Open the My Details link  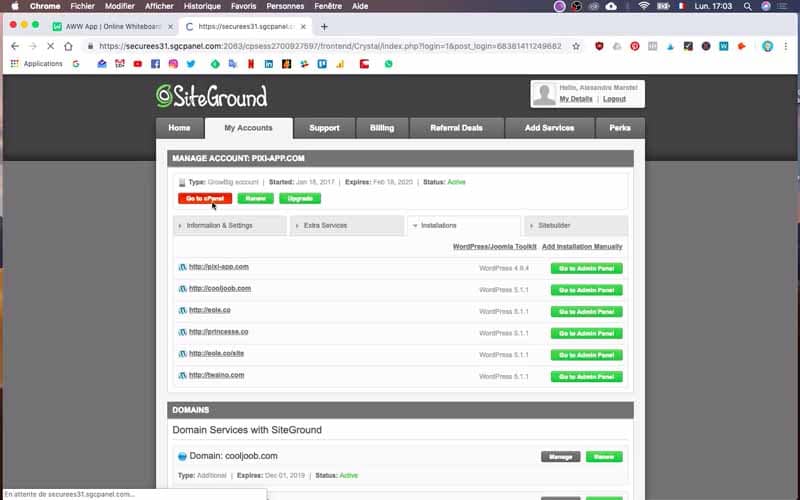pos(576,99)
